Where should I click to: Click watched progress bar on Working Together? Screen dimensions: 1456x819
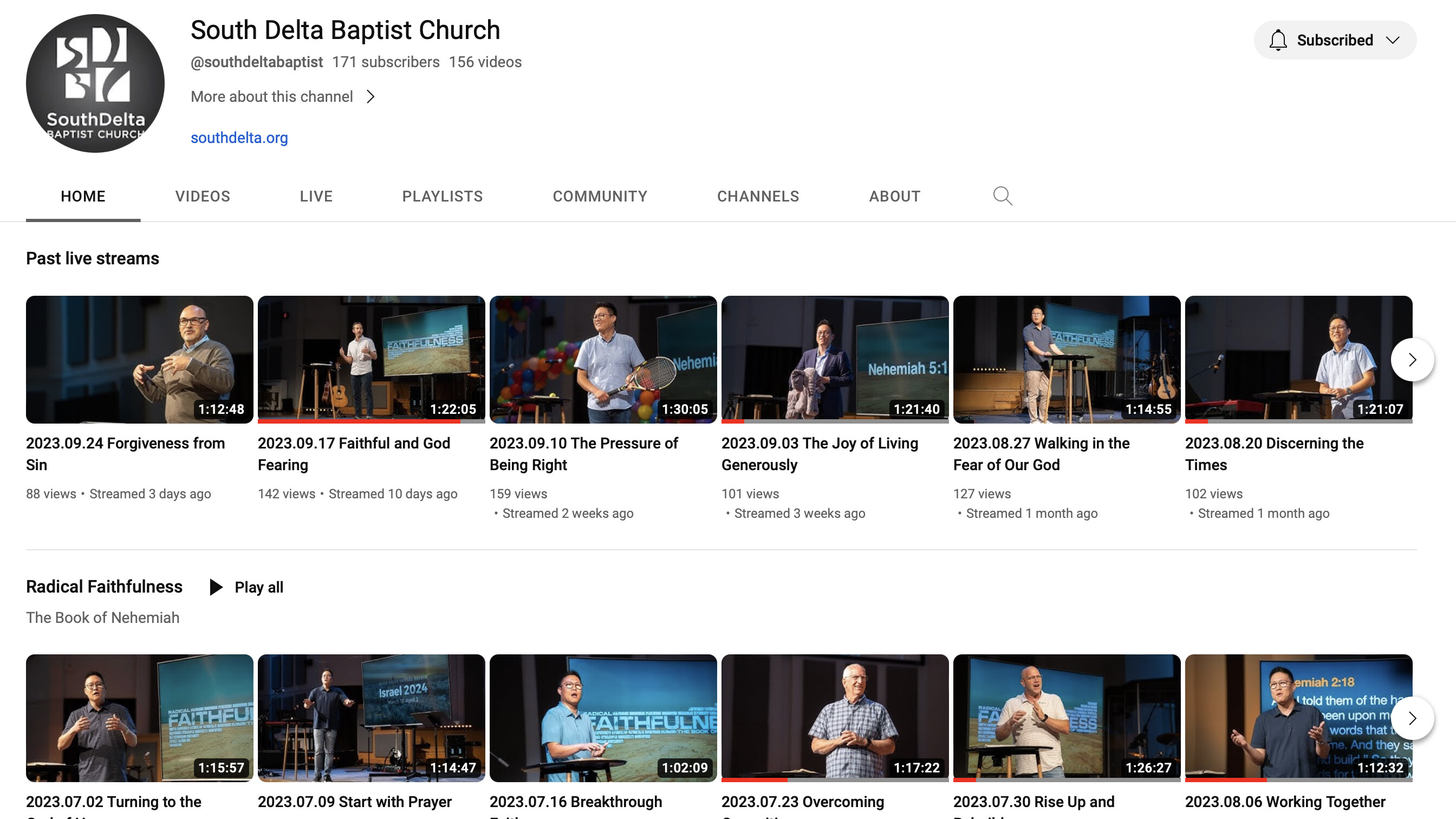tap(1298, 780)
